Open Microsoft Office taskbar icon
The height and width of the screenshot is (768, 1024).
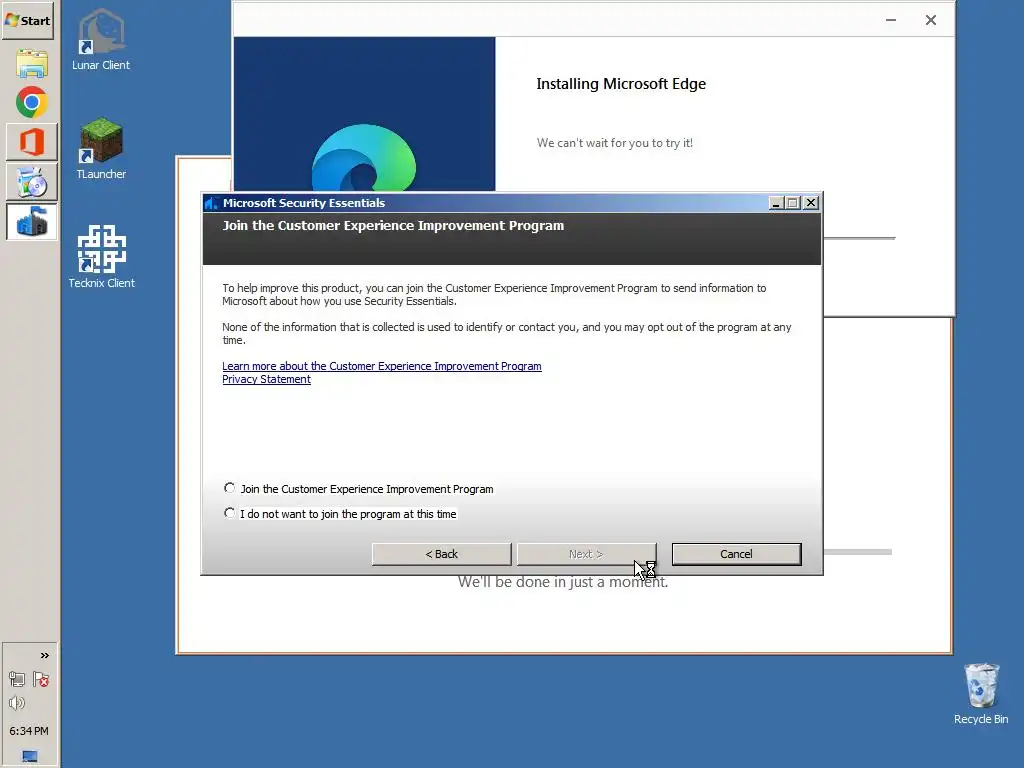[31, 142]
